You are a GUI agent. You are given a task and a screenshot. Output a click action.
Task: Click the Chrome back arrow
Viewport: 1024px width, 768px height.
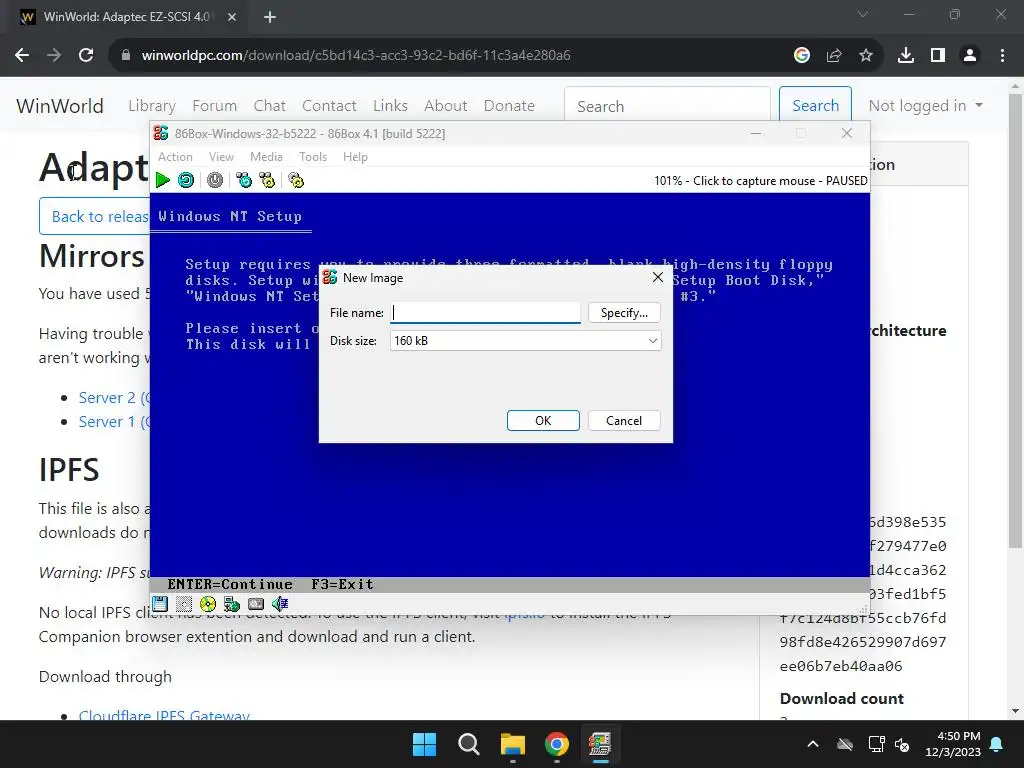[x=22, y=55]
